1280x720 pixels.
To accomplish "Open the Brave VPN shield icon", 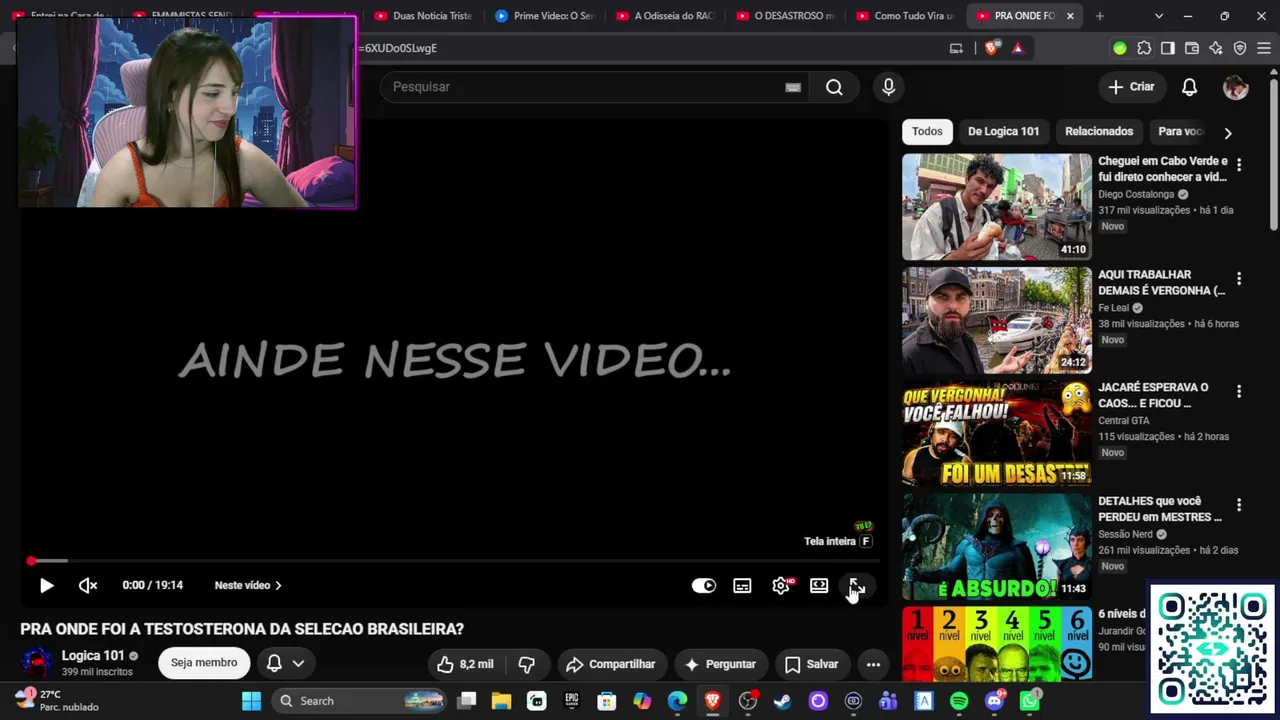I will click(x=1240, y=48).
